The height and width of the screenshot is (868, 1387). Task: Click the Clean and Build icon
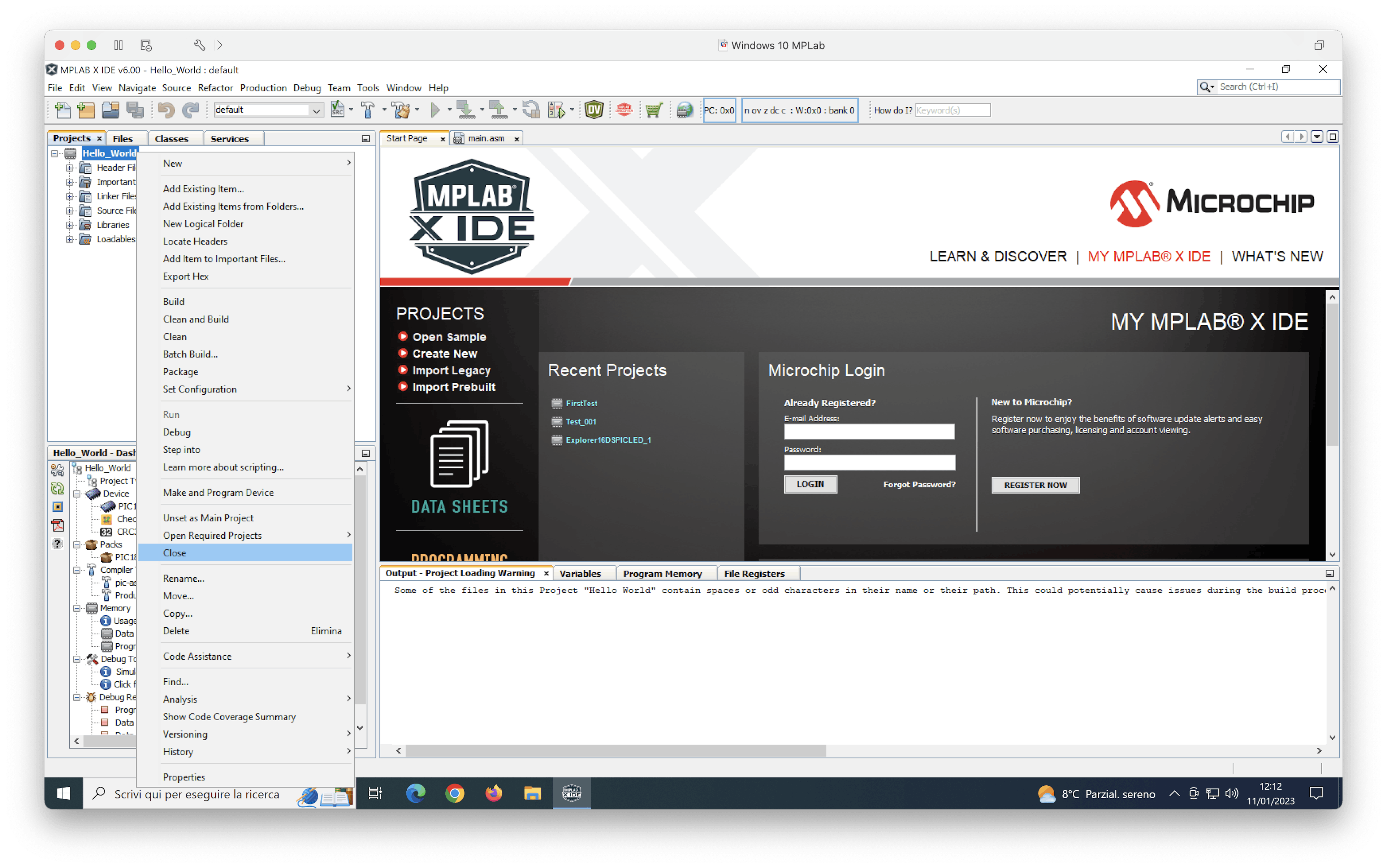tap(401, 110)
